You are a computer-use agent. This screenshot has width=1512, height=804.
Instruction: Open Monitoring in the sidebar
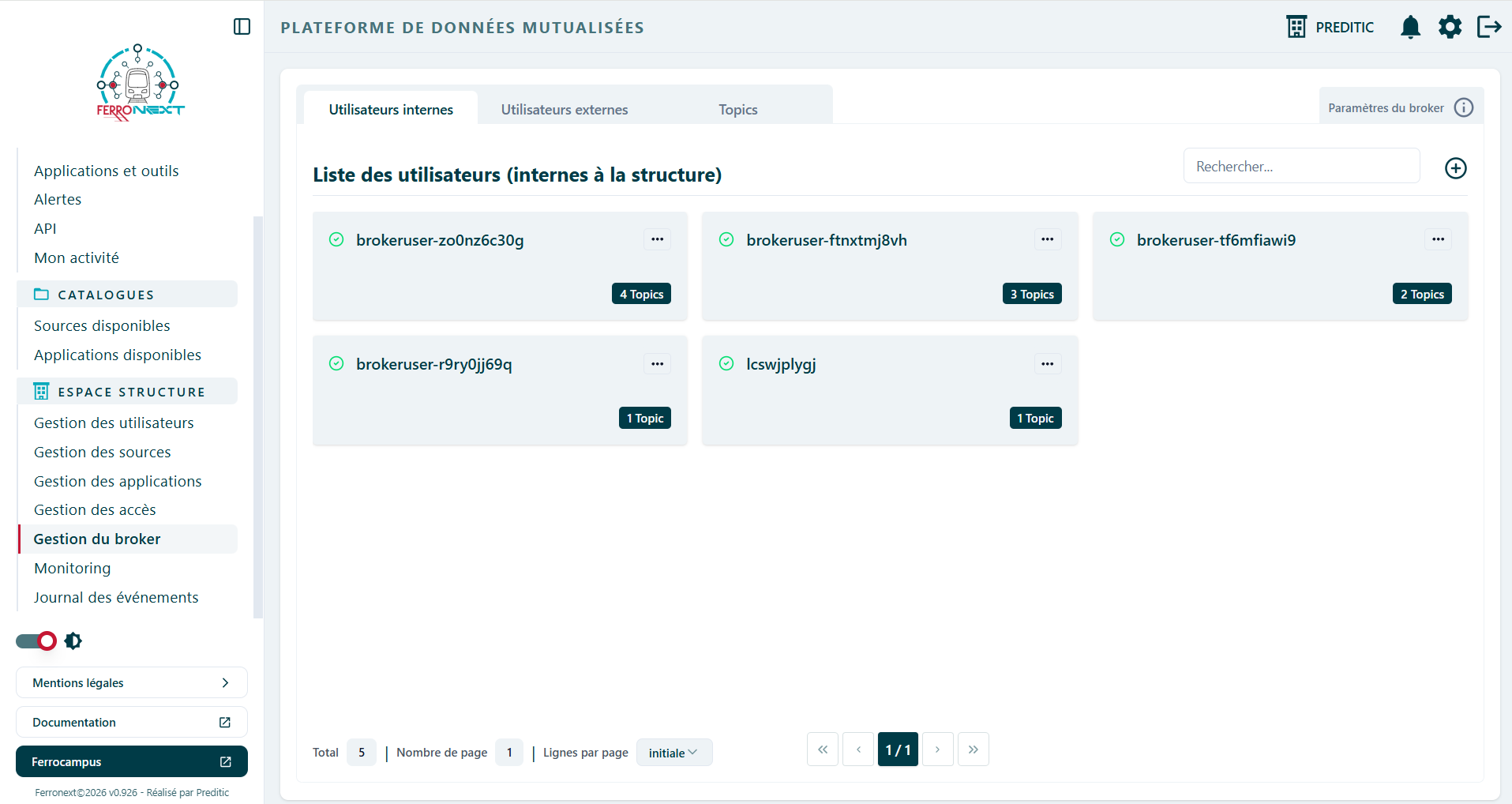73,568
